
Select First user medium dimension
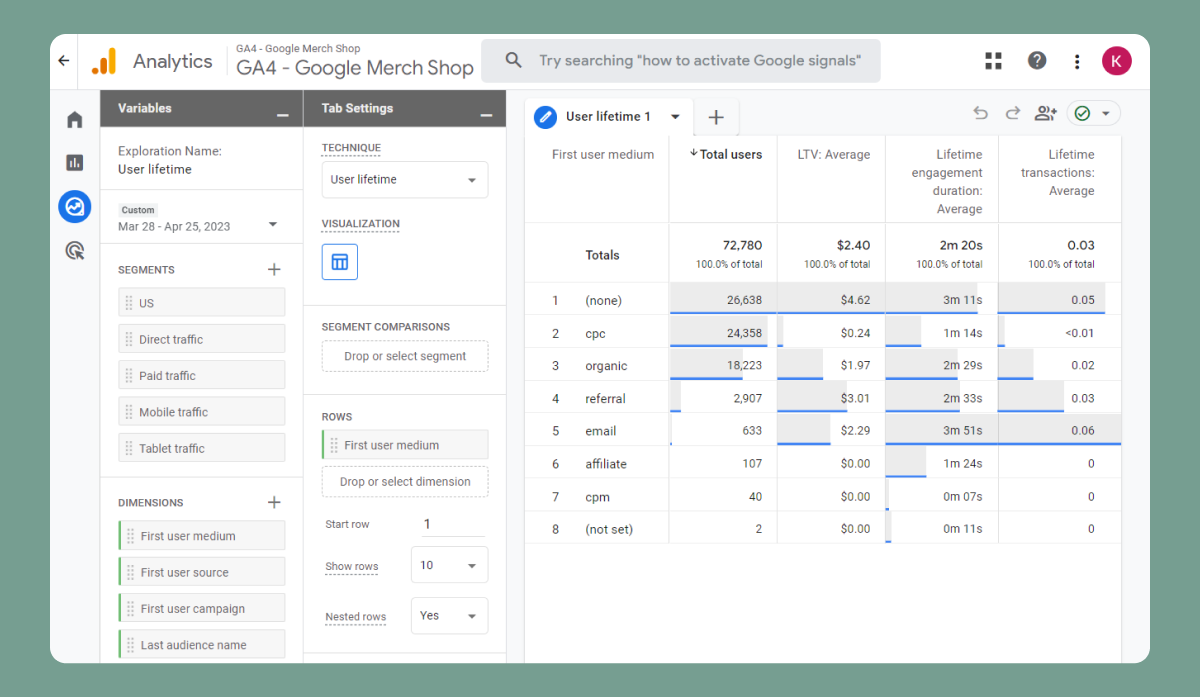pos(202,536)
